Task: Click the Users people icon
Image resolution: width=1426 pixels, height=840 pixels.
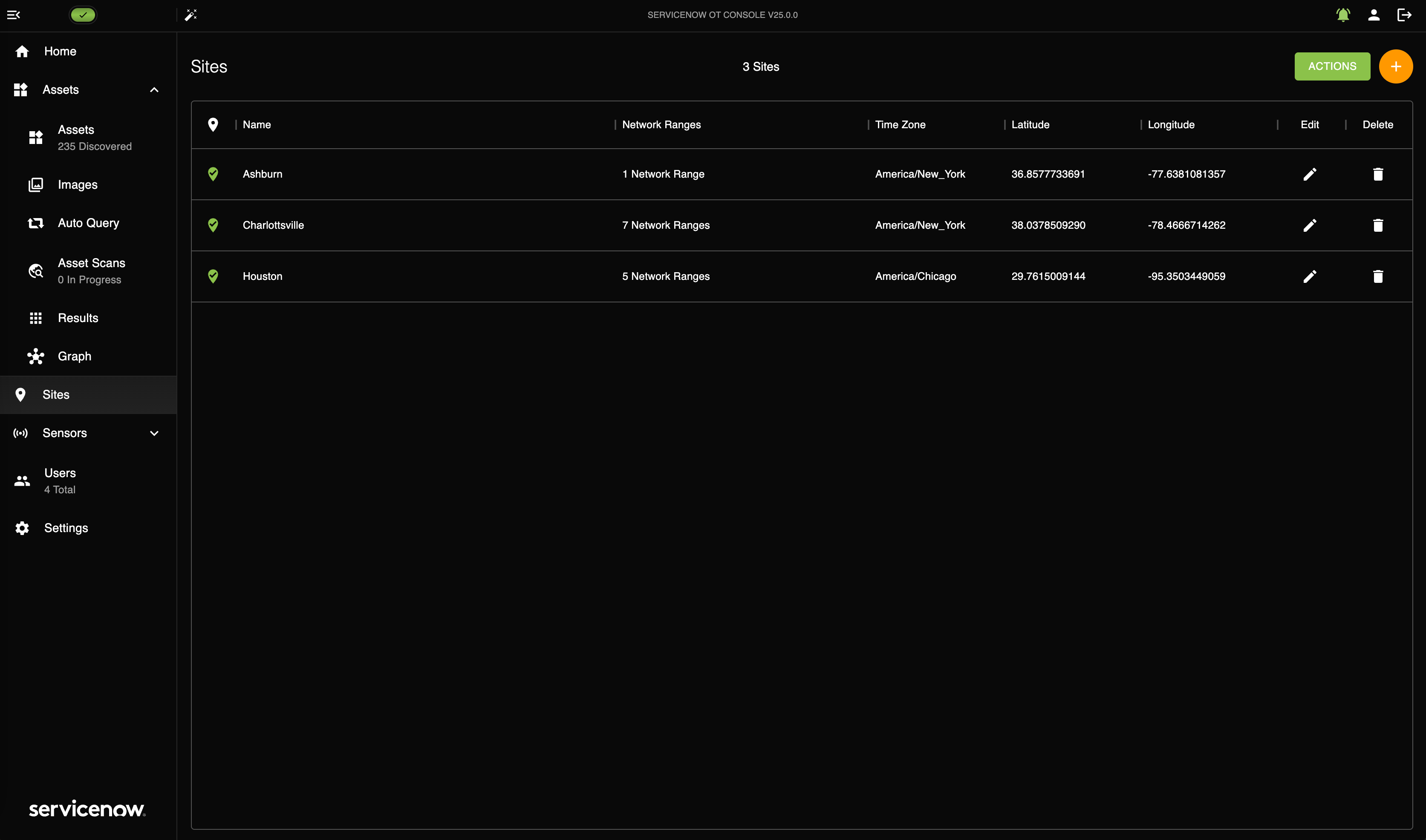Action: (x=22, y=481)
